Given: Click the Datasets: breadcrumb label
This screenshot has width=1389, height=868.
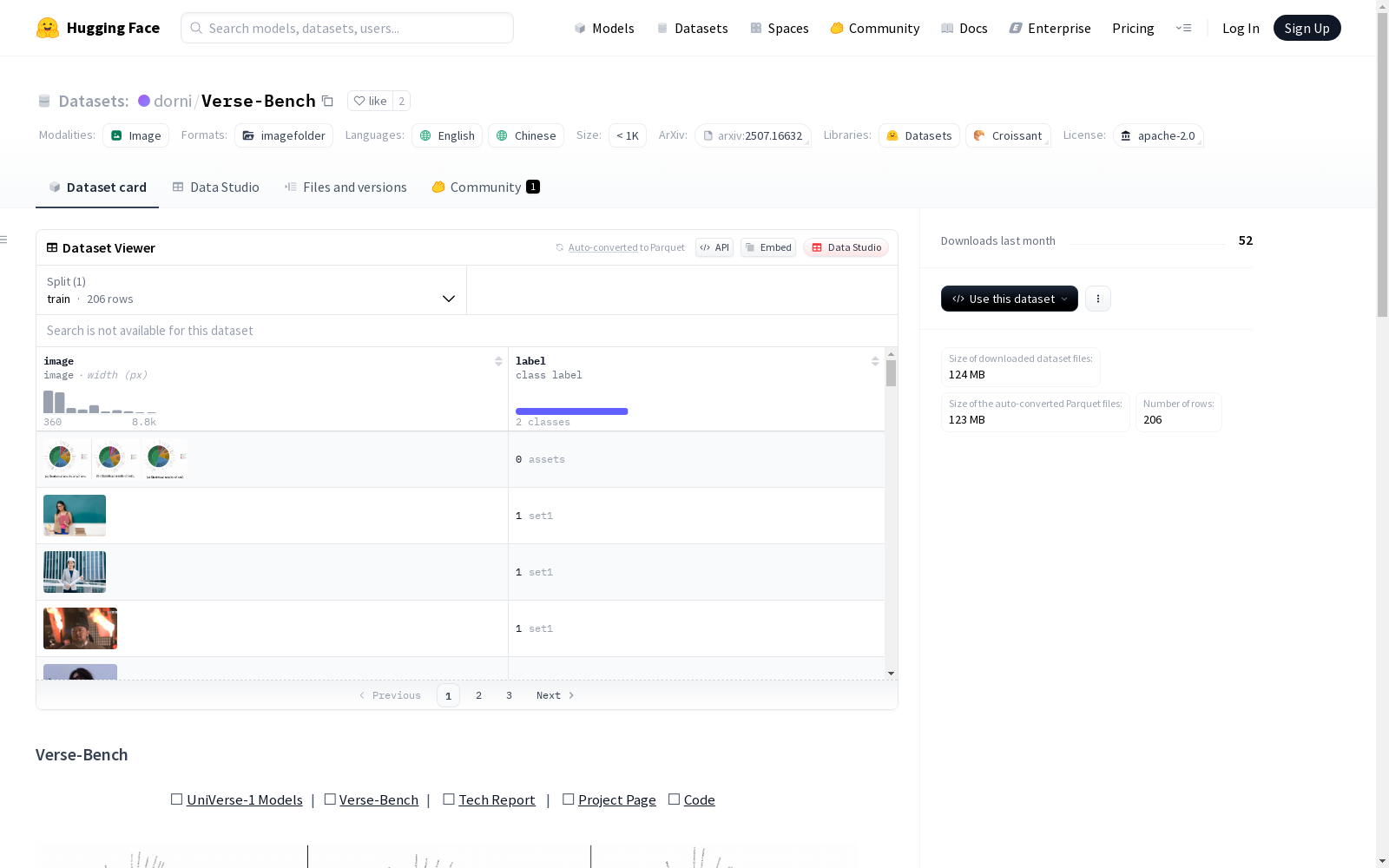Looking at the screenshot, I should (x=93, y=101).
